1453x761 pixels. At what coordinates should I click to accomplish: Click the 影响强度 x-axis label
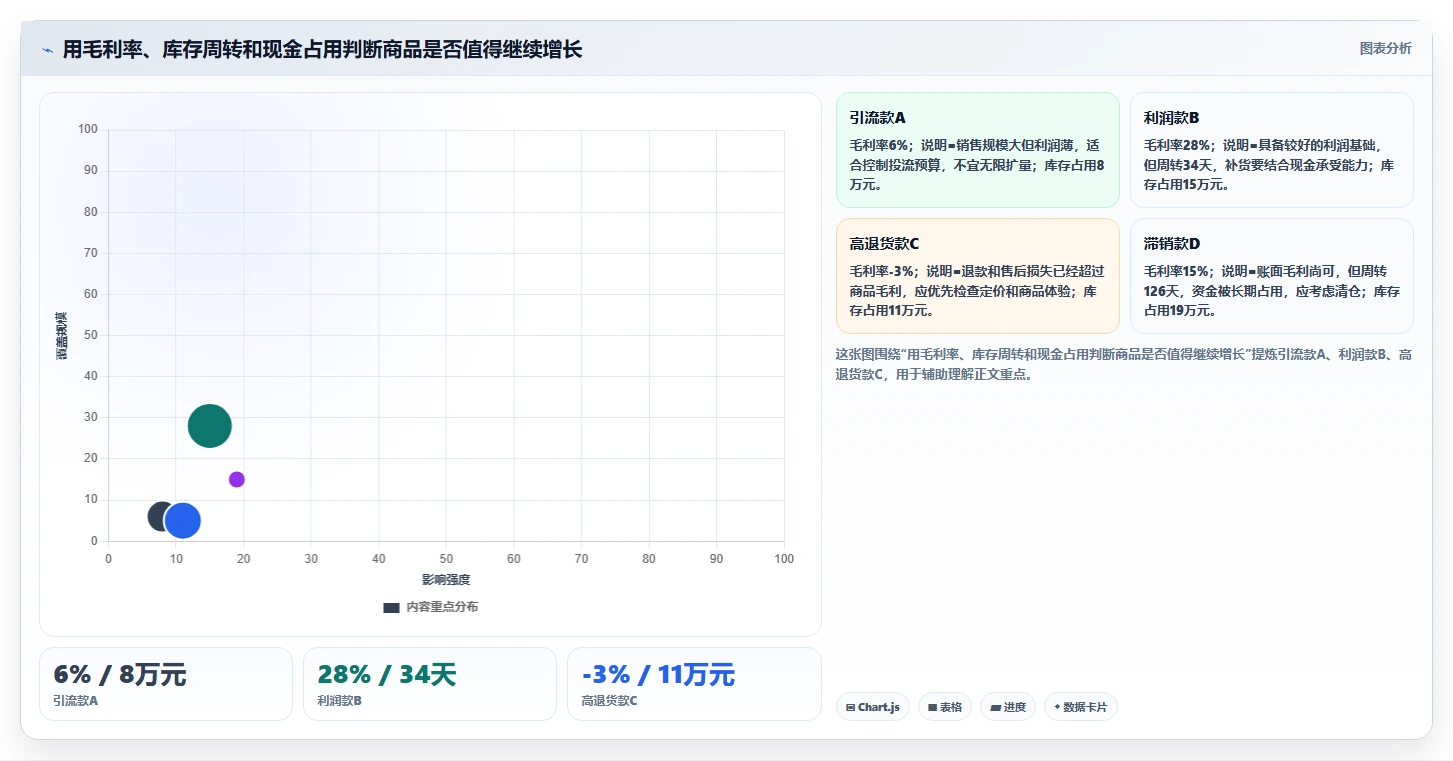click(446, 580)
